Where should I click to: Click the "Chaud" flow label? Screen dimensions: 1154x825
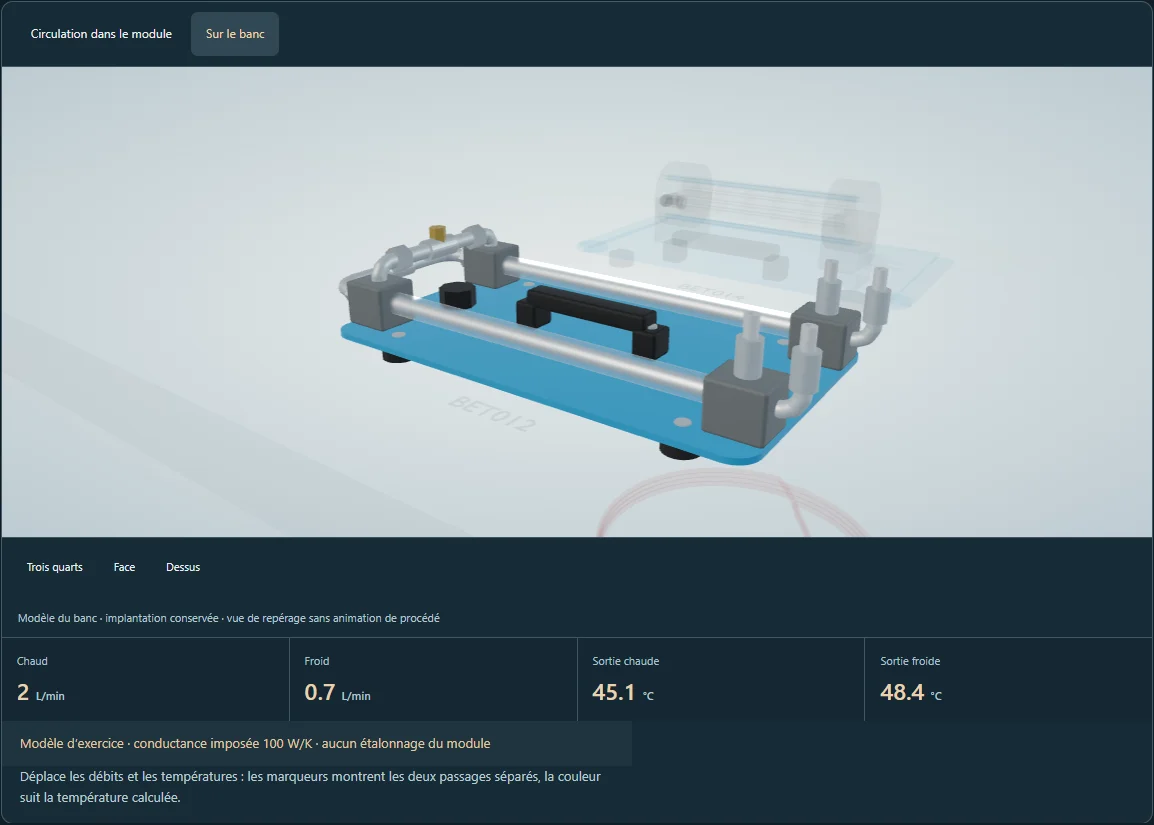[32, 661]
